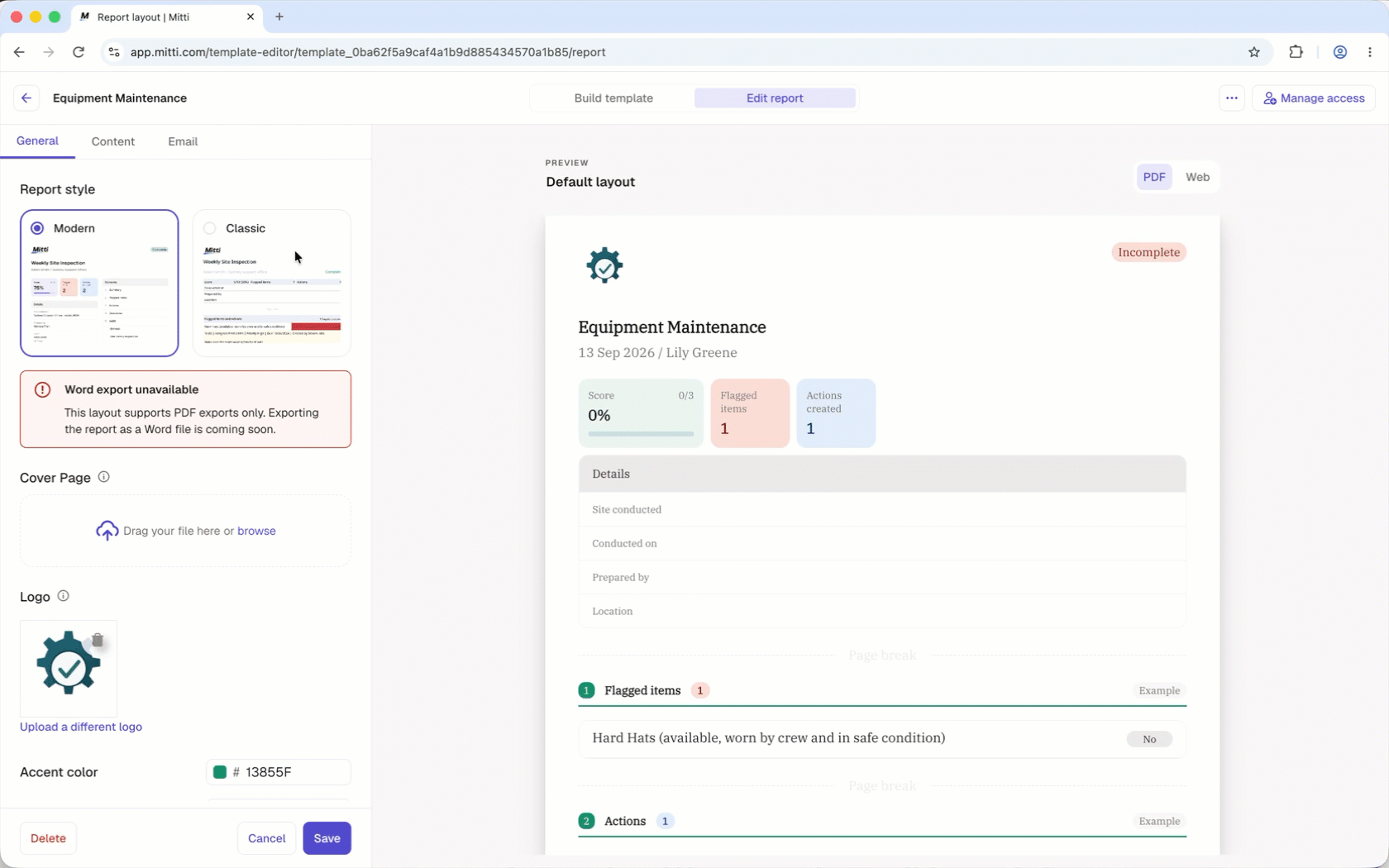Open the General settings tab
Image resolution: width=1389 pixels, height=868 pixels.
click(x=37, y=141)
